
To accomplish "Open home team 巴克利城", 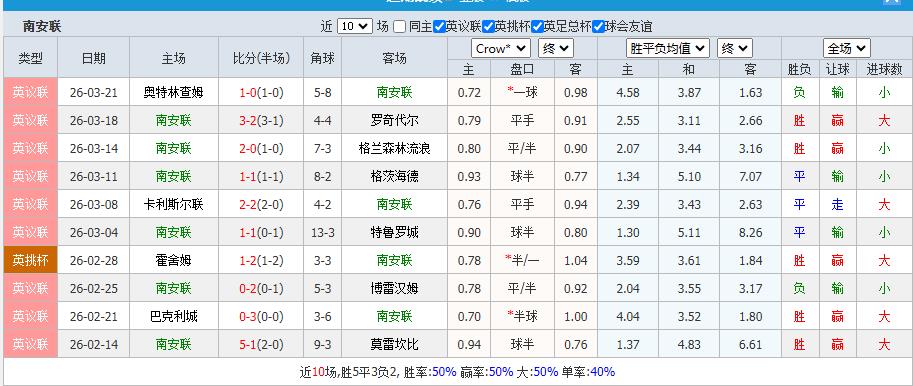I will tap(174, 316).
